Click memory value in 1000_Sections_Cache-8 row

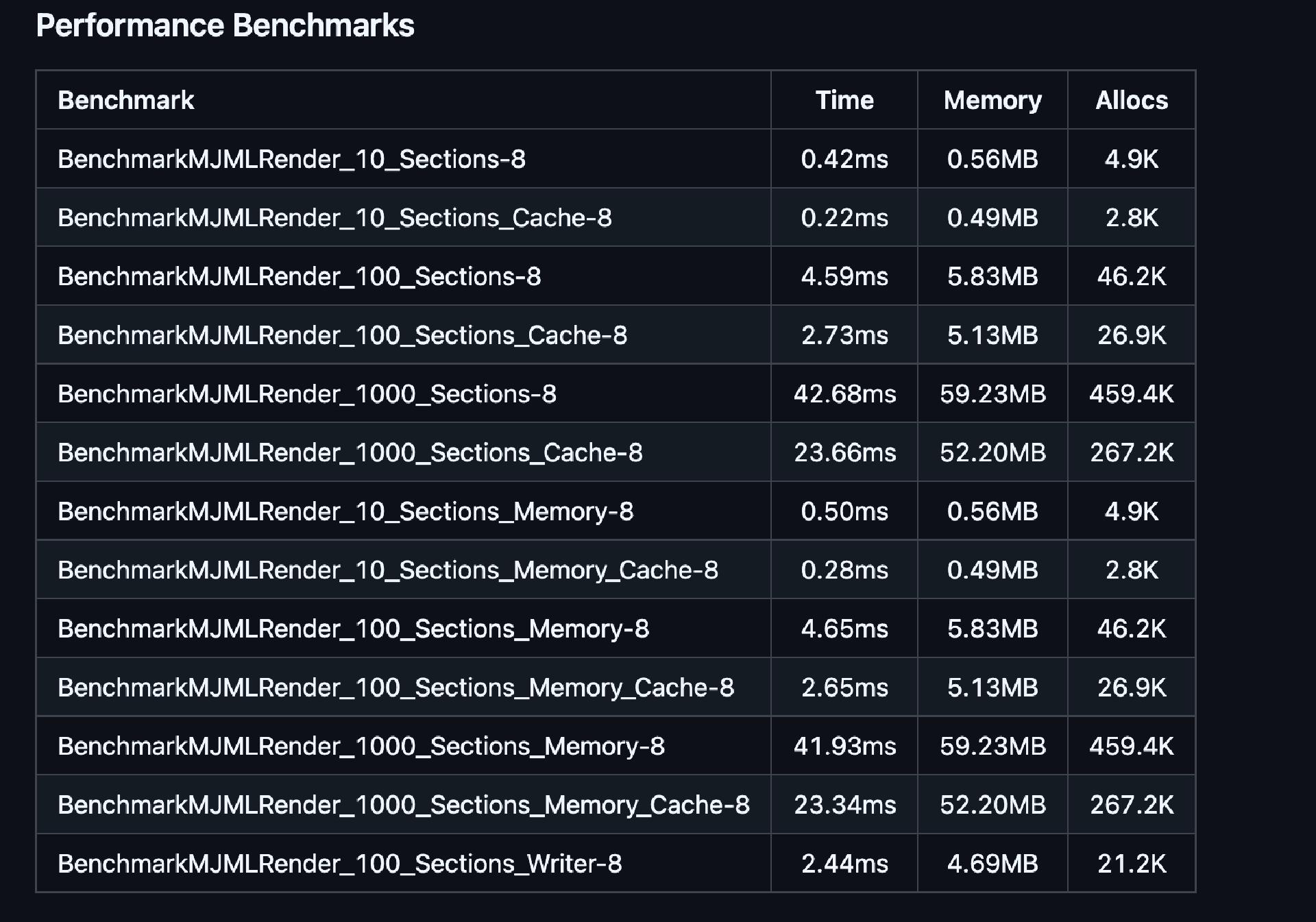click(x=992, y=452)
